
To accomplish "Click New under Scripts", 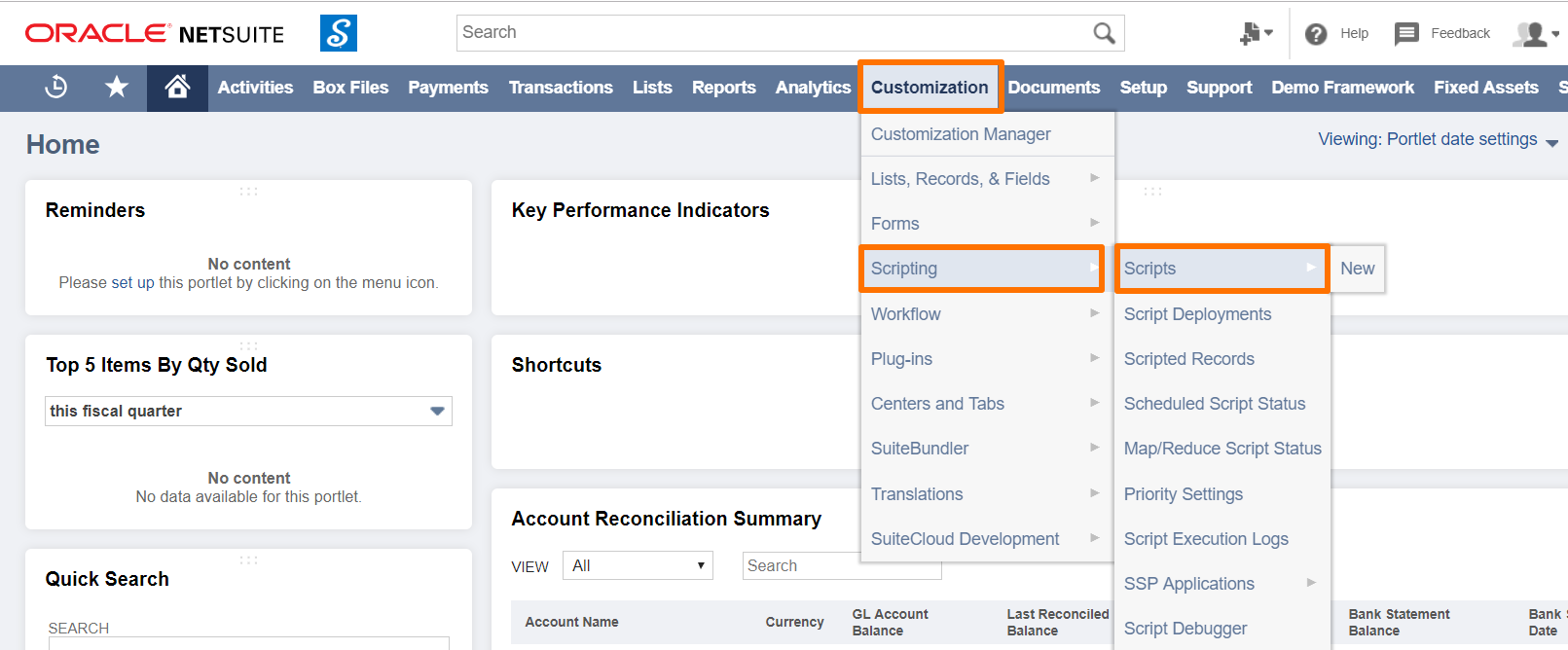I will [x=1357, y=269].
